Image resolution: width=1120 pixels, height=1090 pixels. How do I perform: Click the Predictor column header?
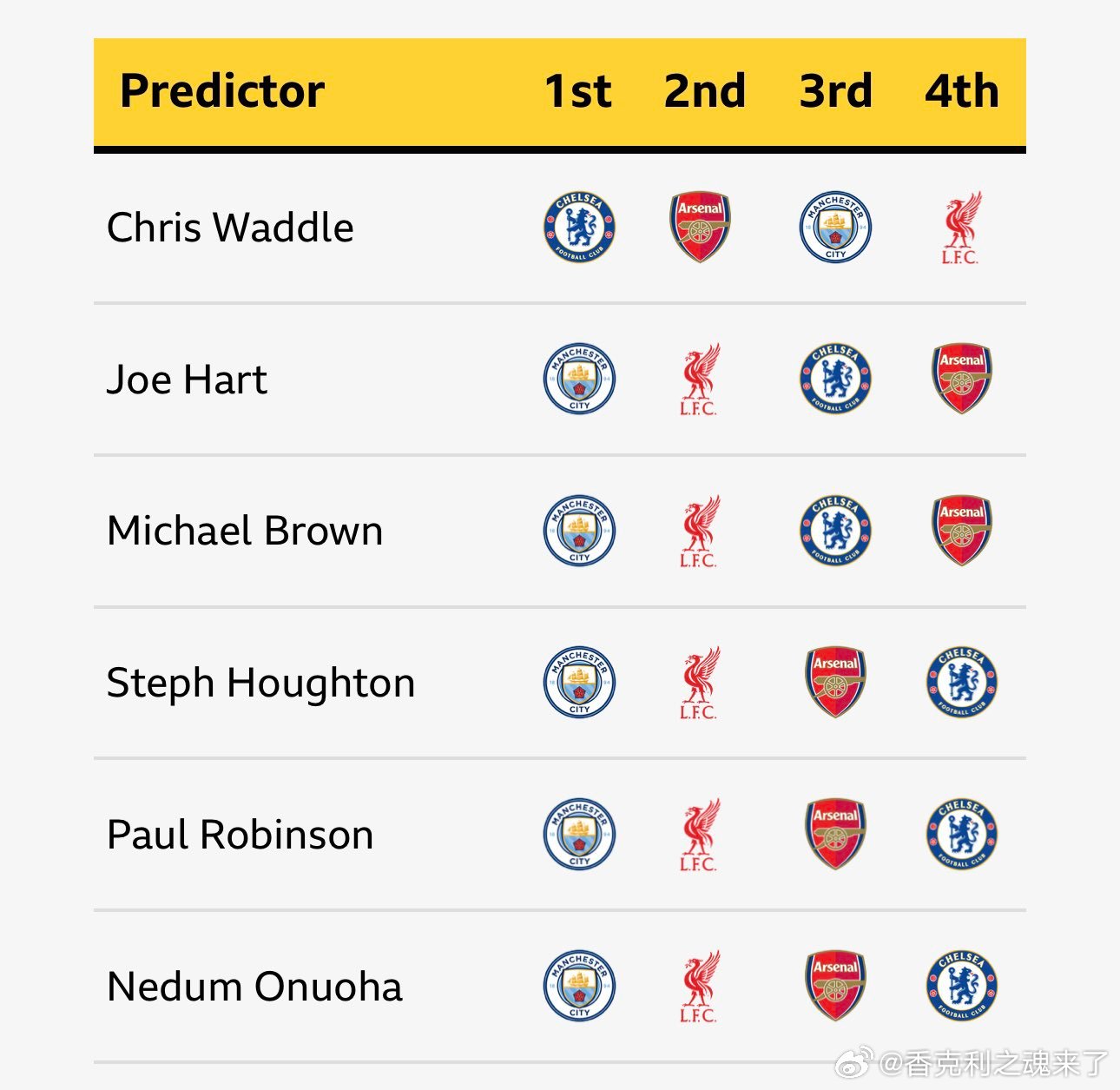(x=222, y=91)
